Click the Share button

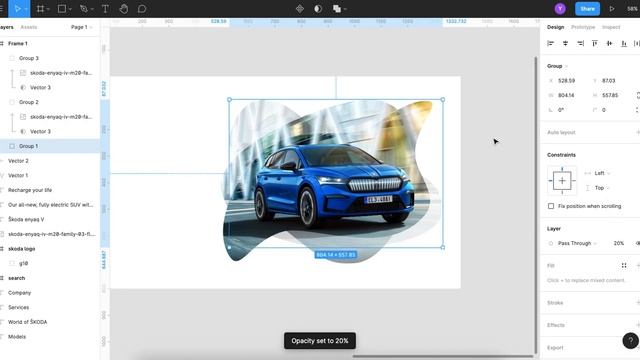point(587,9)
